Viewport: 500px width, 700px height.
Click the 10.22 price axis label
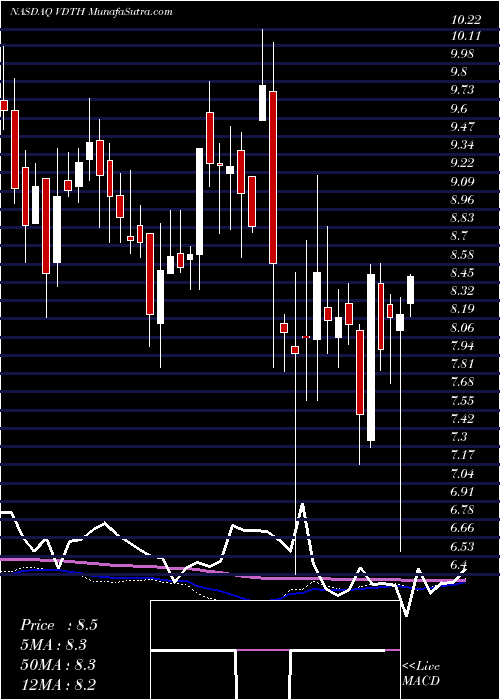[466, 19]
